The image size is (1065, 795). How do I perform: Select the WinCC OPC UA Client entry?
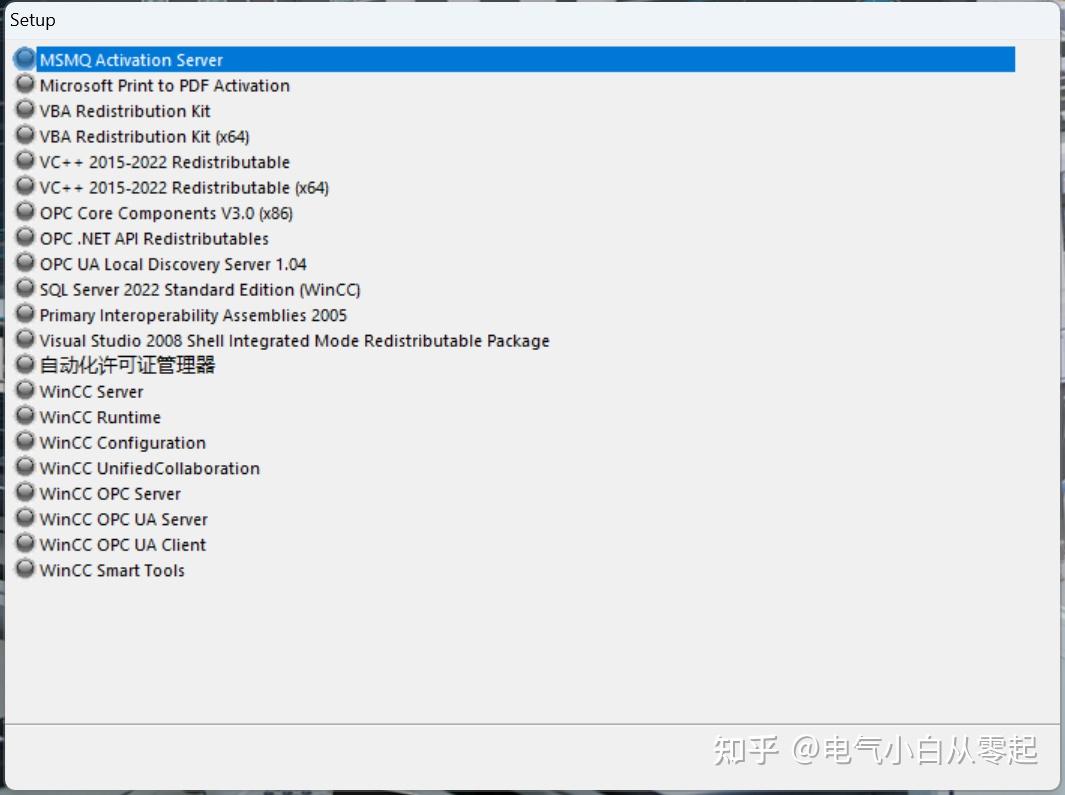(122, 544)
